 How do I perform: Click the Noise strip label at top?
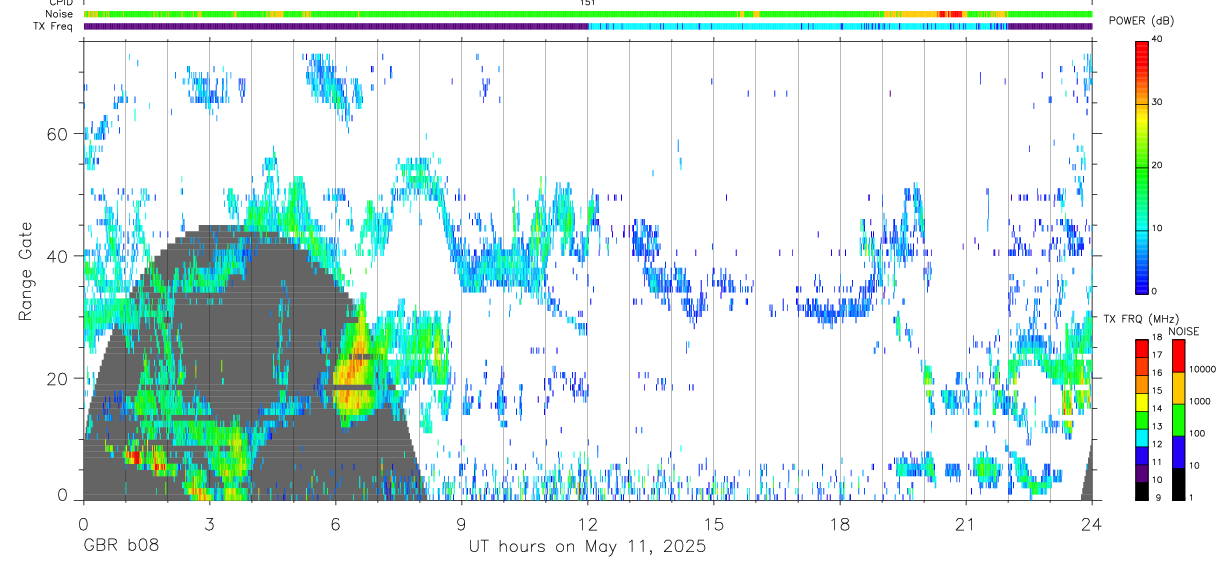point(60,14)
